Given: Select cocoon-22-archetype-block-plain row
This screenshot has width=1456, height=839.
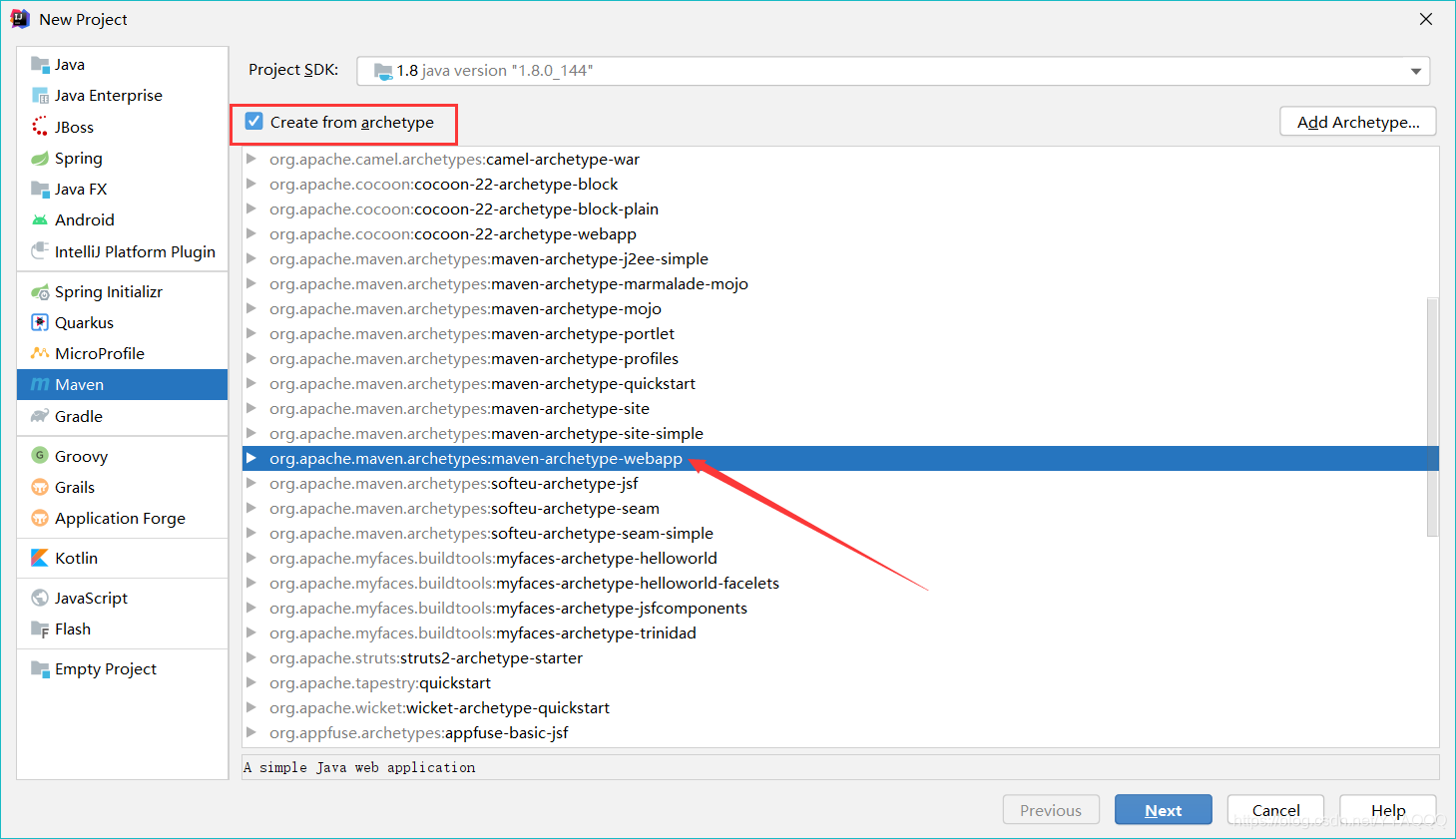Looking at the screenshot, I should click(840, 209).
